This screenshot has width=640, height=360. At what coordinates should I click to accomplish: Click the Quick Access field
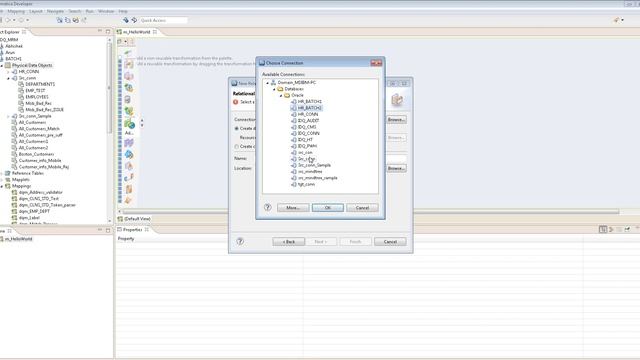(163, 20)
